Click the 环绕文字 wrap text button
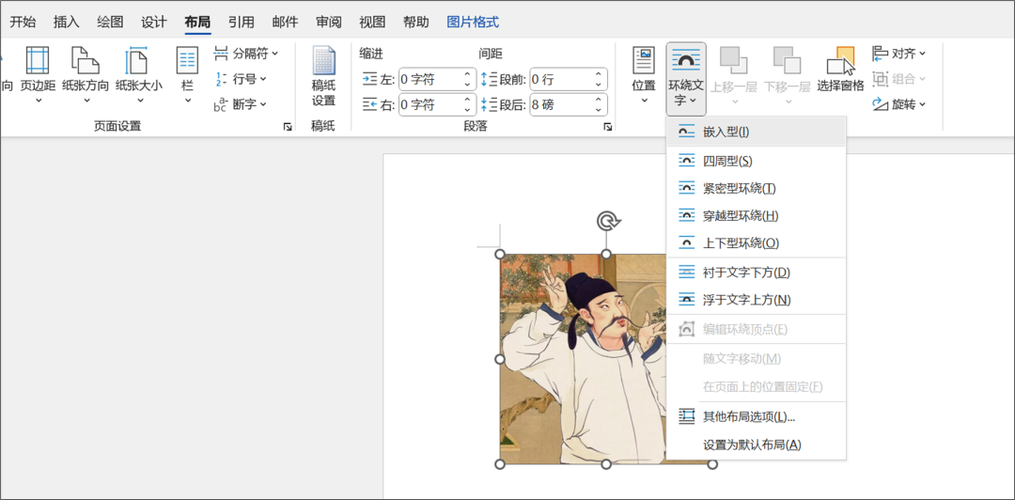This screenshot has height=500, width=1015. (x=686, y=78)
